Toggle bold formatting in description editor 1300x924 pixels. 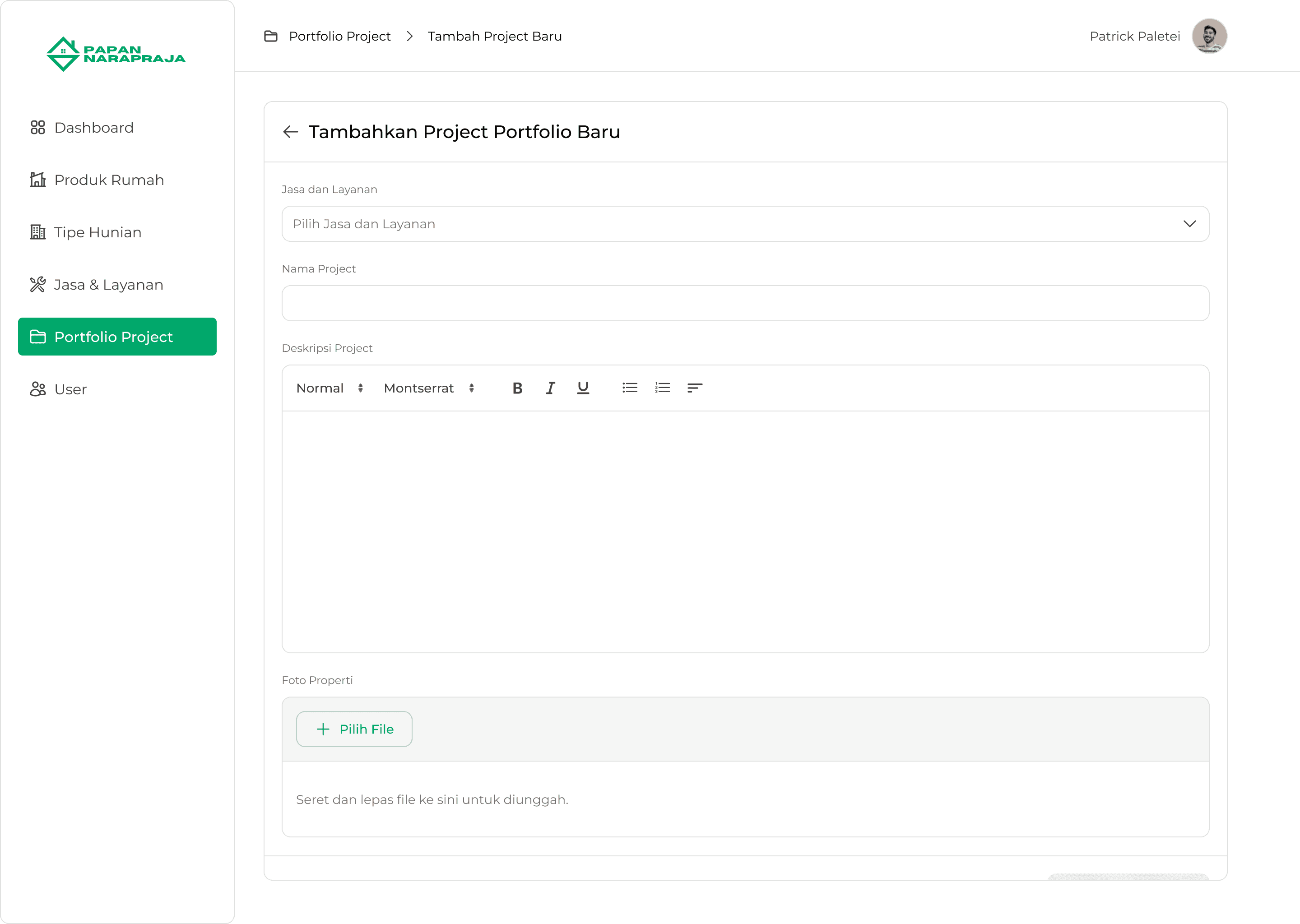[517, 388]
